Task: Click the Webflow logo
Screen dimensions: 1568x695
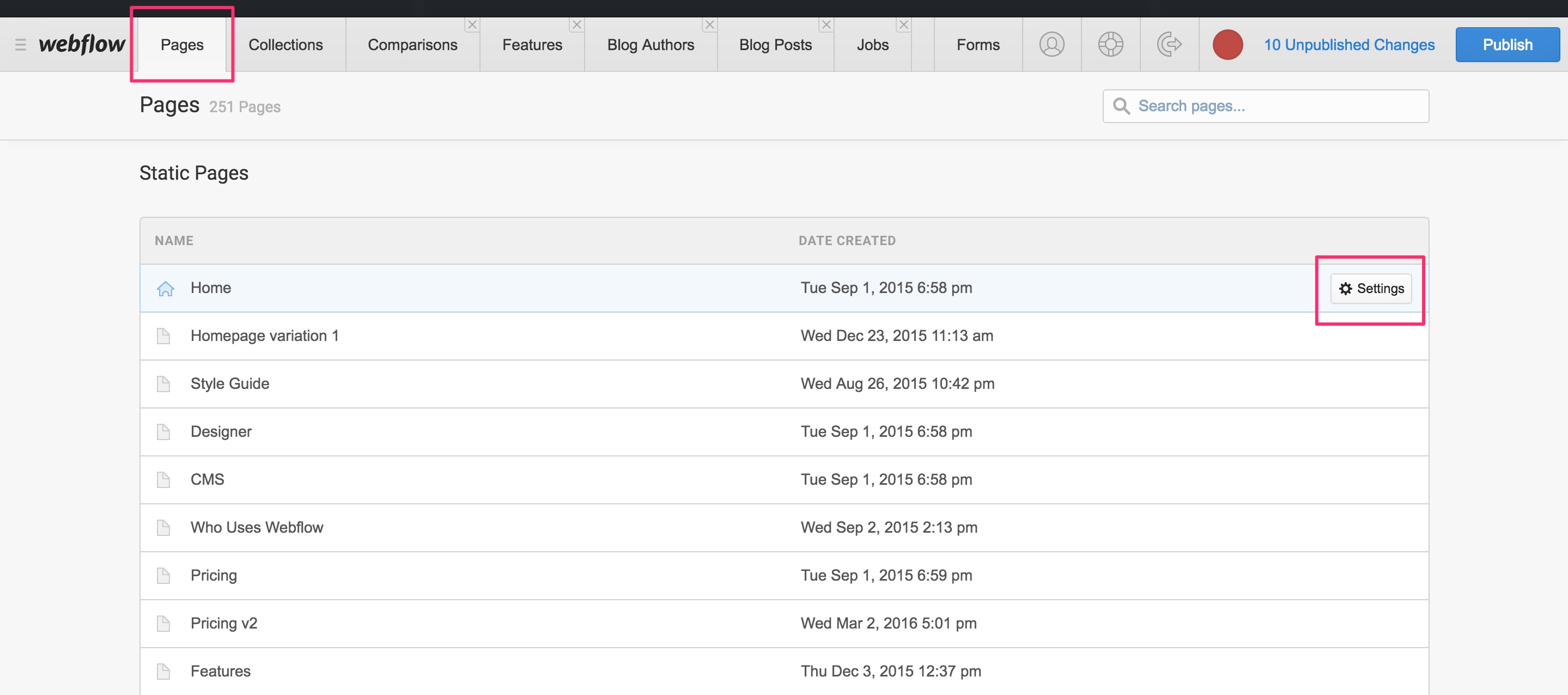Action: point(82,45)
